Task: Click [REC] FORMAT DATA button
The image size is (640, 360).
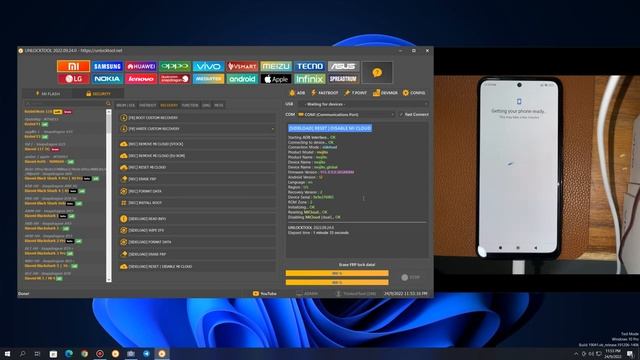Action: (198, 191)
